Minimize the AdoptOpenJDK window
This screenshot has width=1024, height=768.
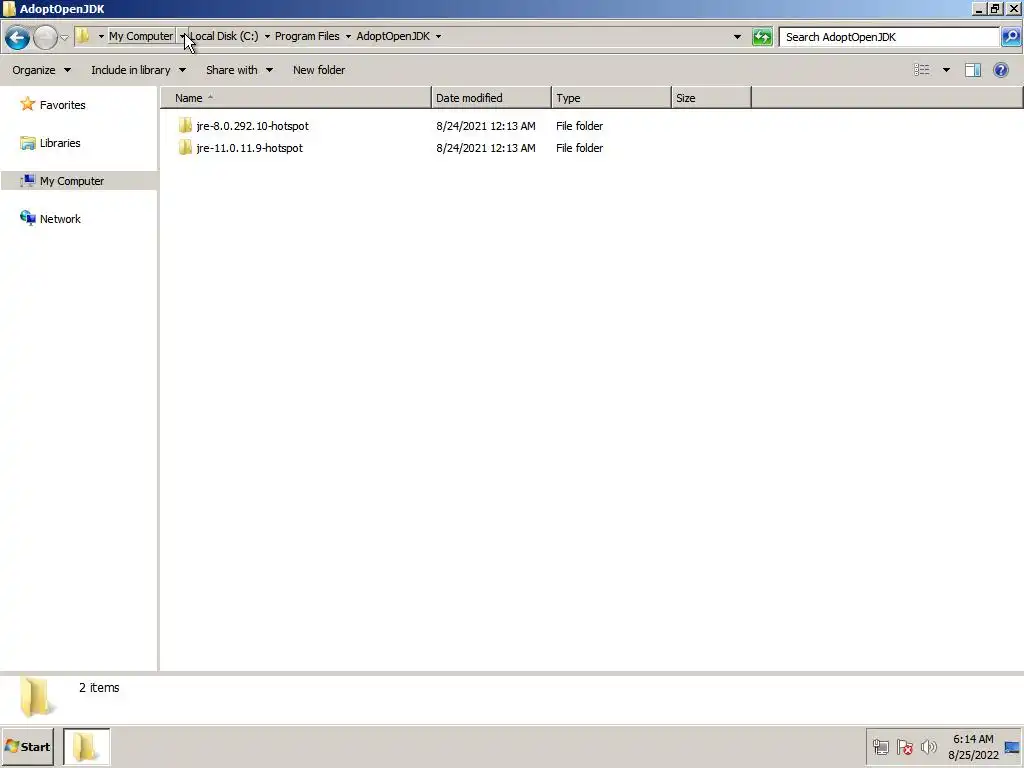979,8
